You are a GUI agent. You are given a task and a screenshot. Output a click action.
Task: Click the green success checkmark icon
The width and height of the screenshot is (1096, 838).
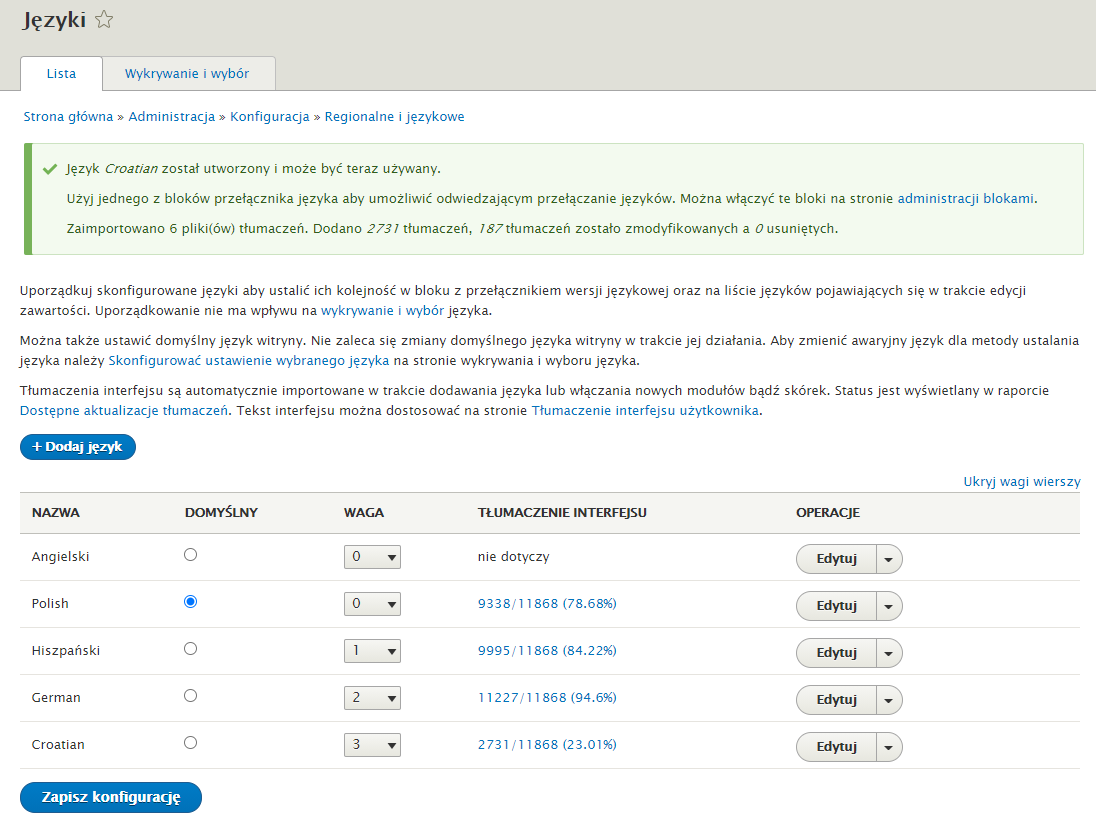(x=50, y=169)
